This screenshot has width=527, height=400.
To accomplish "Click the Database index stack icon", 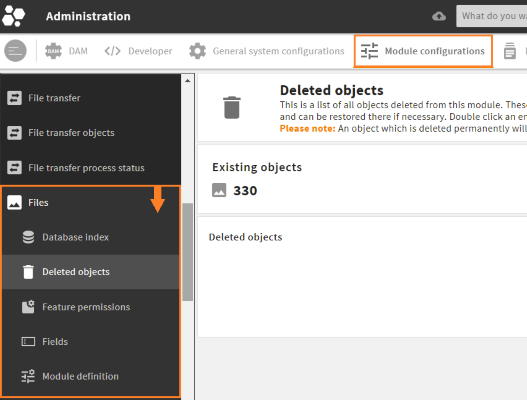I will click(28, 237).
